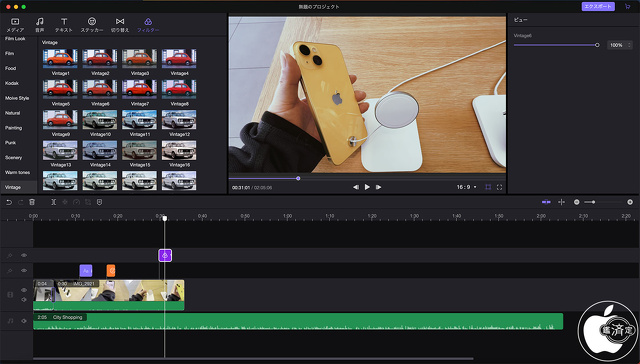
Task: Select the Scenery filter category
Action: [13, 158]
